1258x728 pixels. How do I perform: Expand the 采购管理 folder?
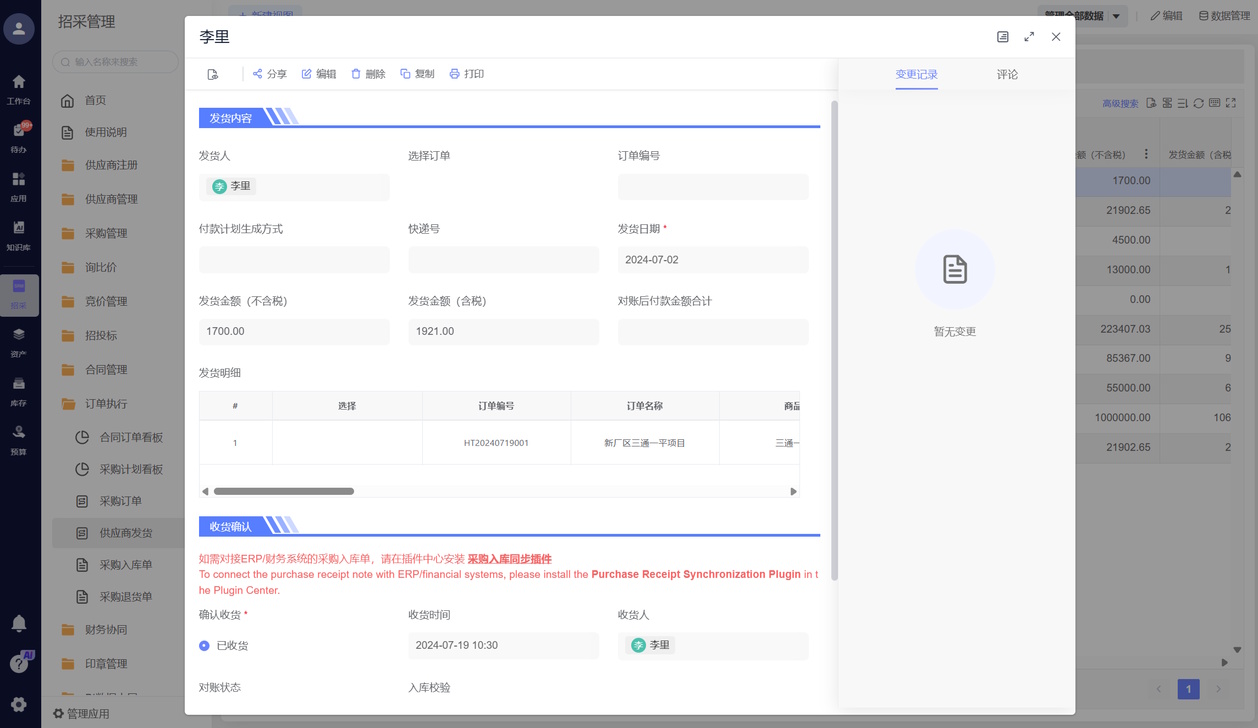pos(105,233)
